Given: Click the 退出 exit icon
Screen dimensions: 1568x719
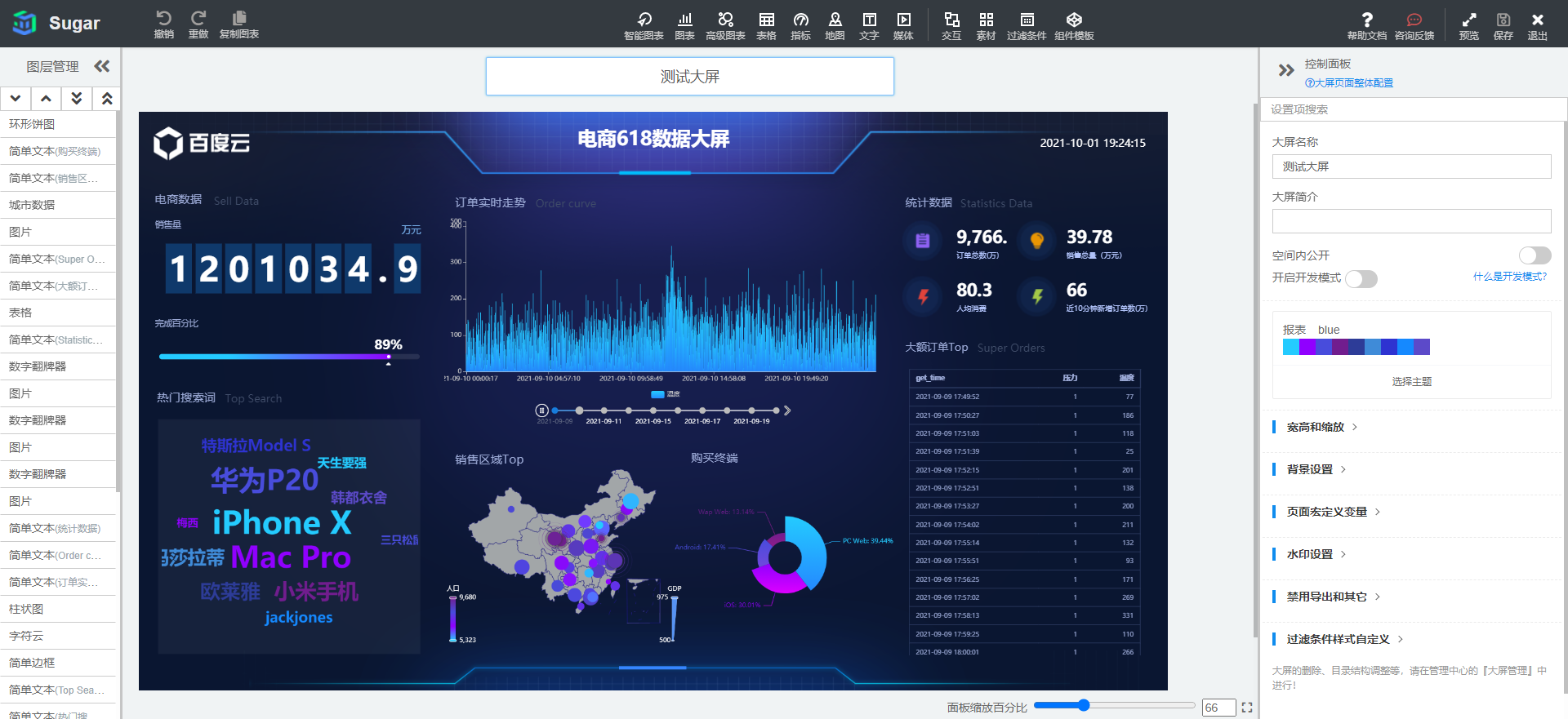Looking at the screenshot, I should point(1538,25).
